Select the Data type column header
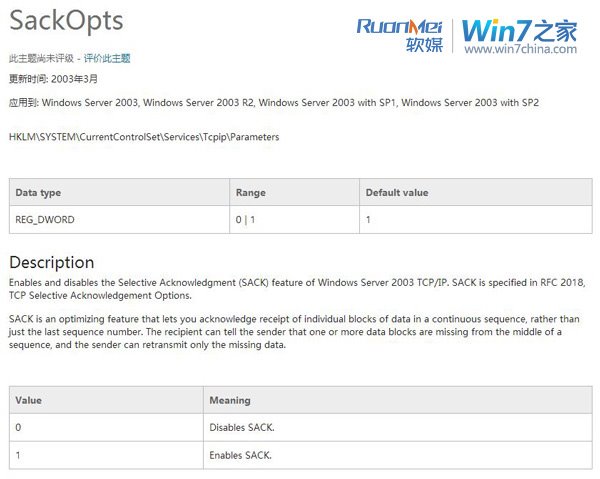Screen dimensions: 600x479 click(x=38, y=192)
